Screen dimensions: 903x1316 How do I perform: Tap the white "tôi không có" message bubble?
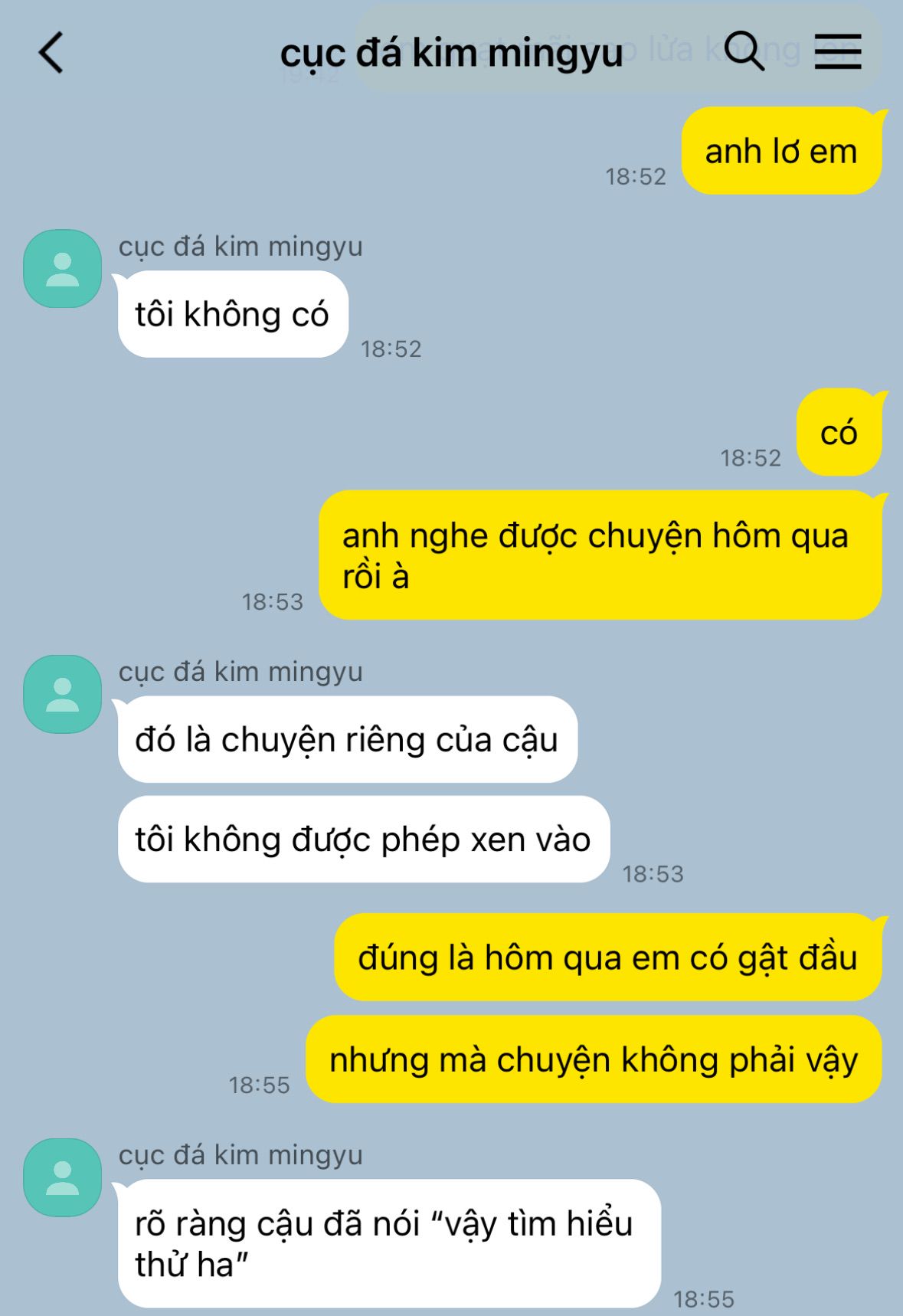[231, 314]
